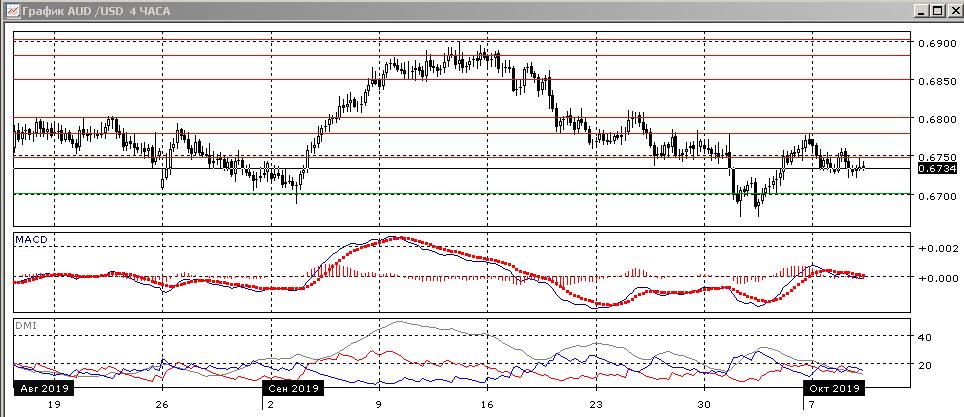Close the AUD/USD chart window
964x417 pixels.
point(953,10)
